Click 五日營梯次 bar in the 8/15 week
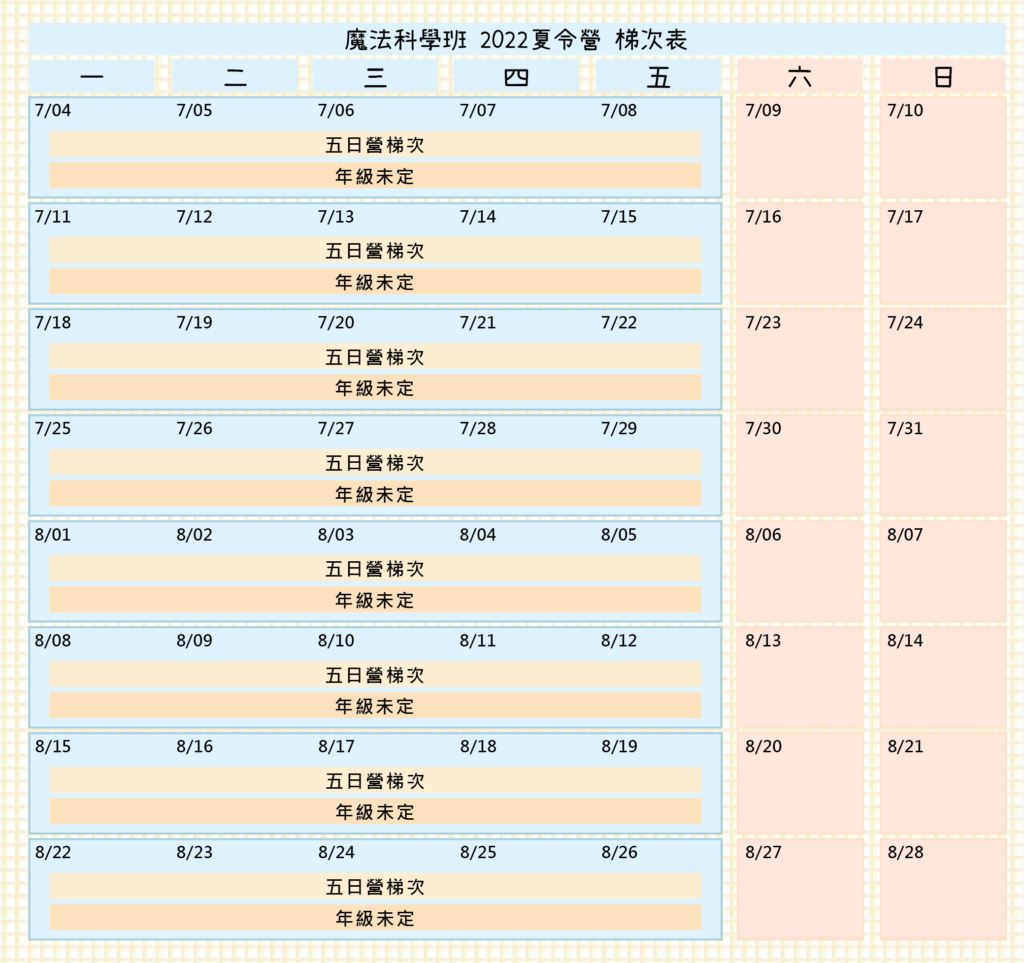Viewport: 1024px width, 963px height. pos(376,781)
